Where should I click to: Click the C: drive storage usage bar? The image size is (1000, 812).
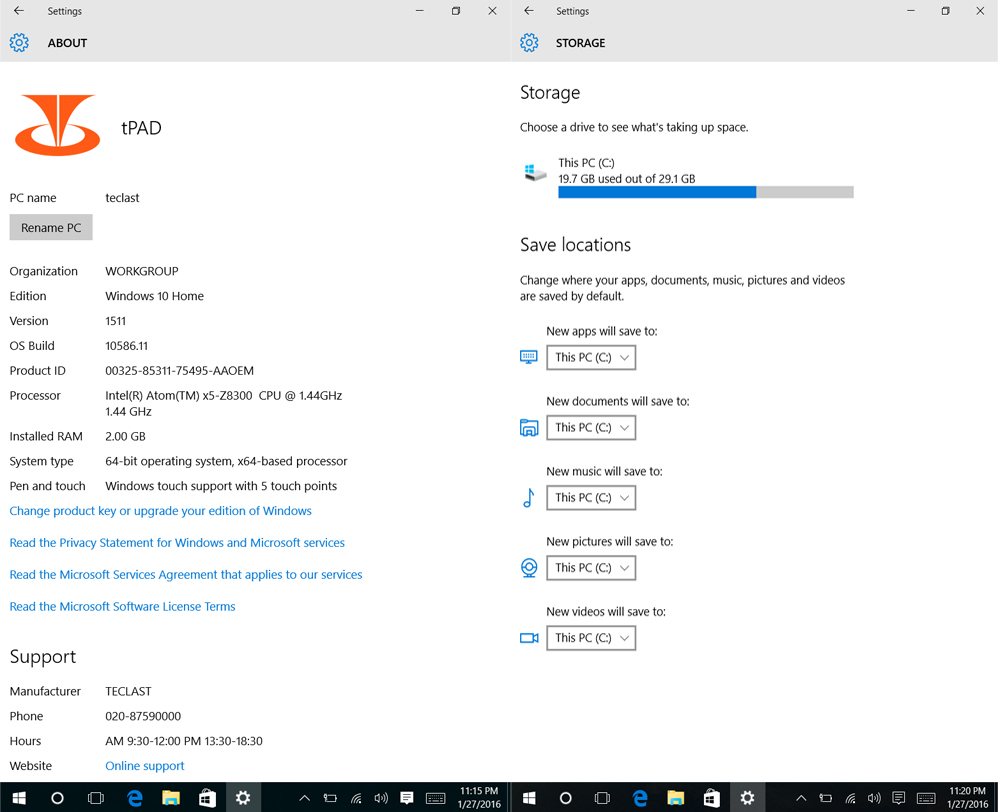click(706, 192)
